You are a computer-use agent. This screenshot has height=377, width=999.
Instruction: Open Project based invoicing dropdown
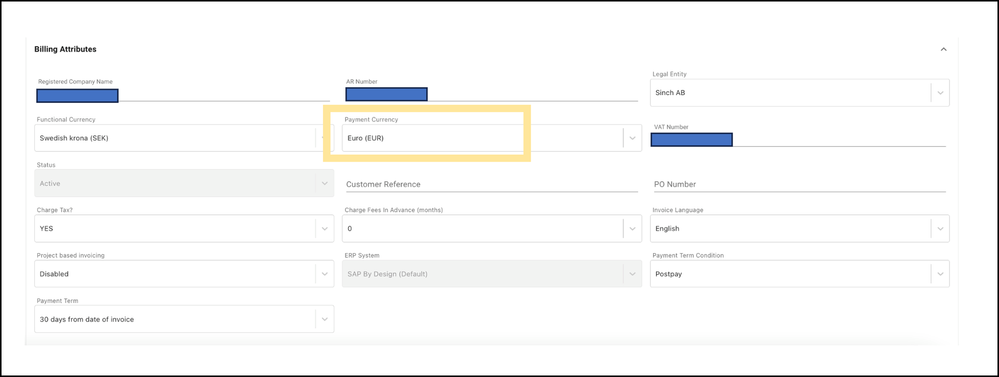184,274
